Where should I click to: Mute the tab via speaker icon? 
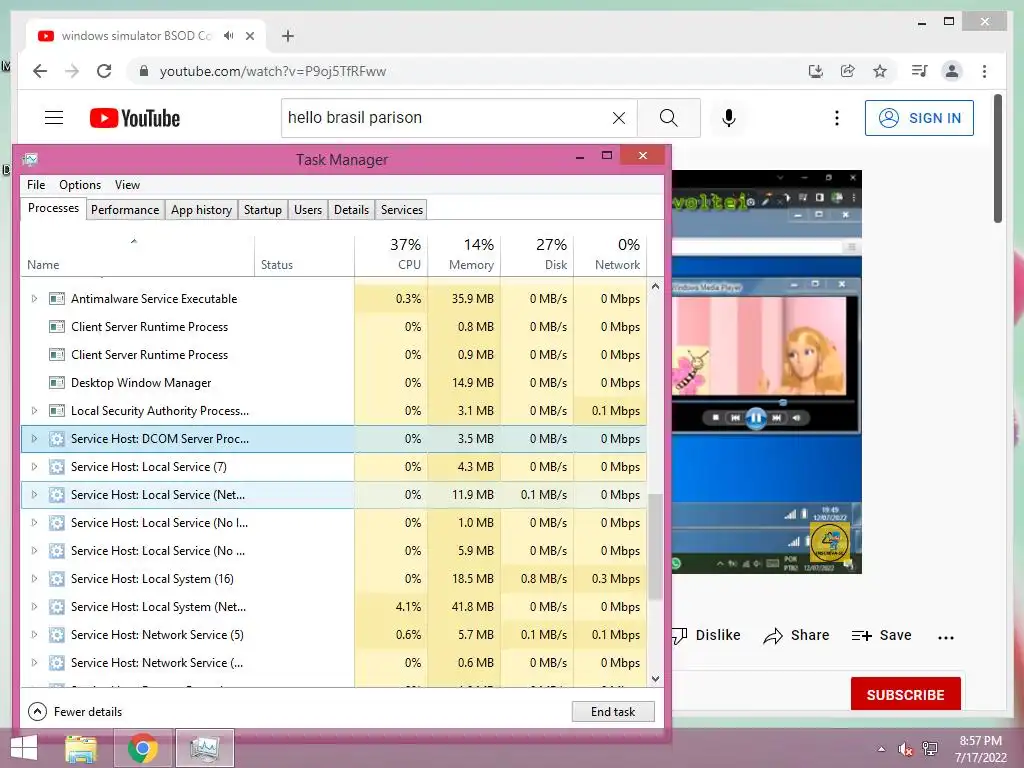point(228,35)
